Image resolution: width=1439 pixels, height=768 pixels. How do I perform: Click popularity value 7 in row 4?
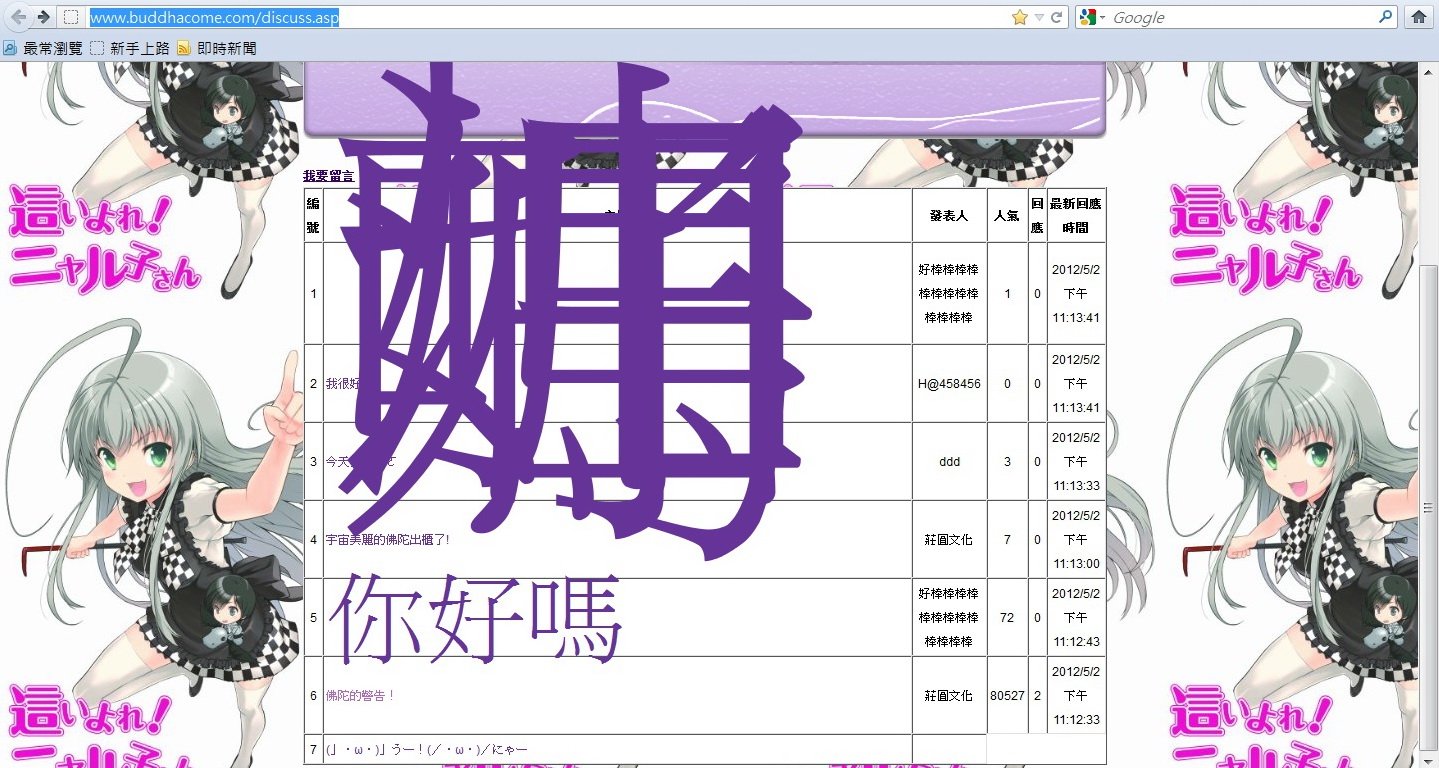click(x=1007, y=540)
